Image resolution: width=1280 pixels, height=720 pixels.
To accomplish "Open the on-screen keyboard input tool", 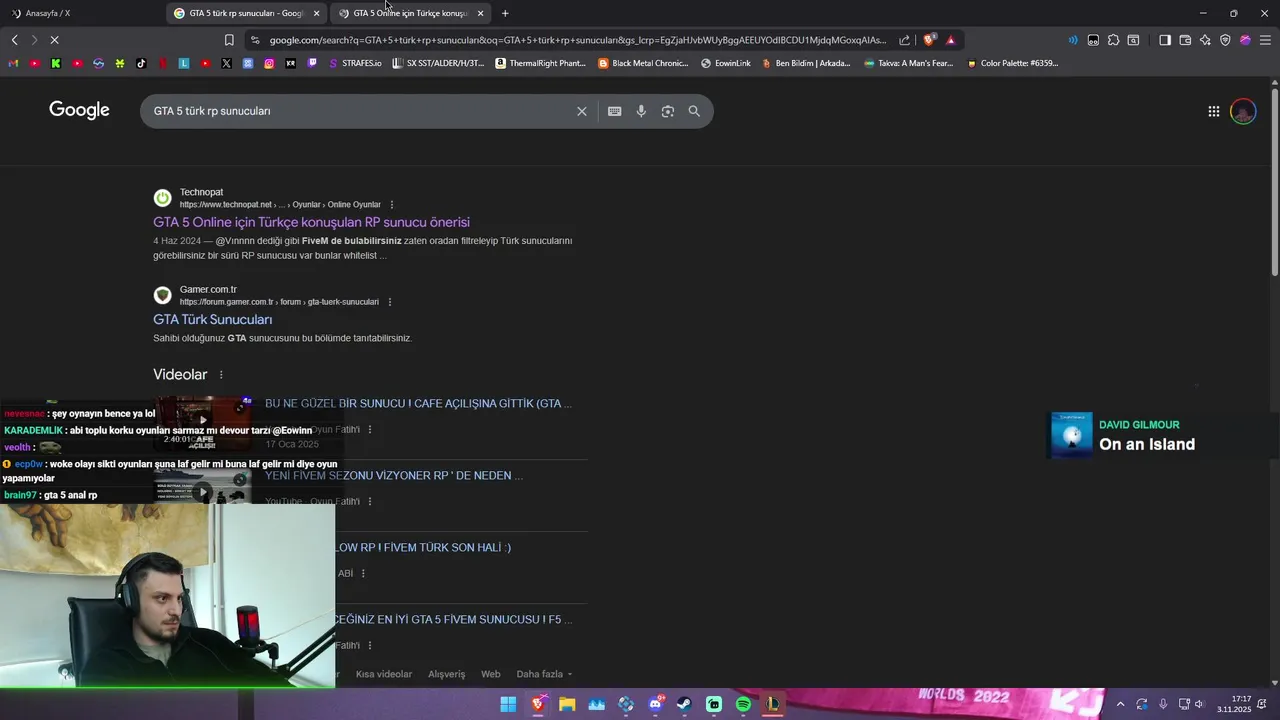I will point(615,111).
